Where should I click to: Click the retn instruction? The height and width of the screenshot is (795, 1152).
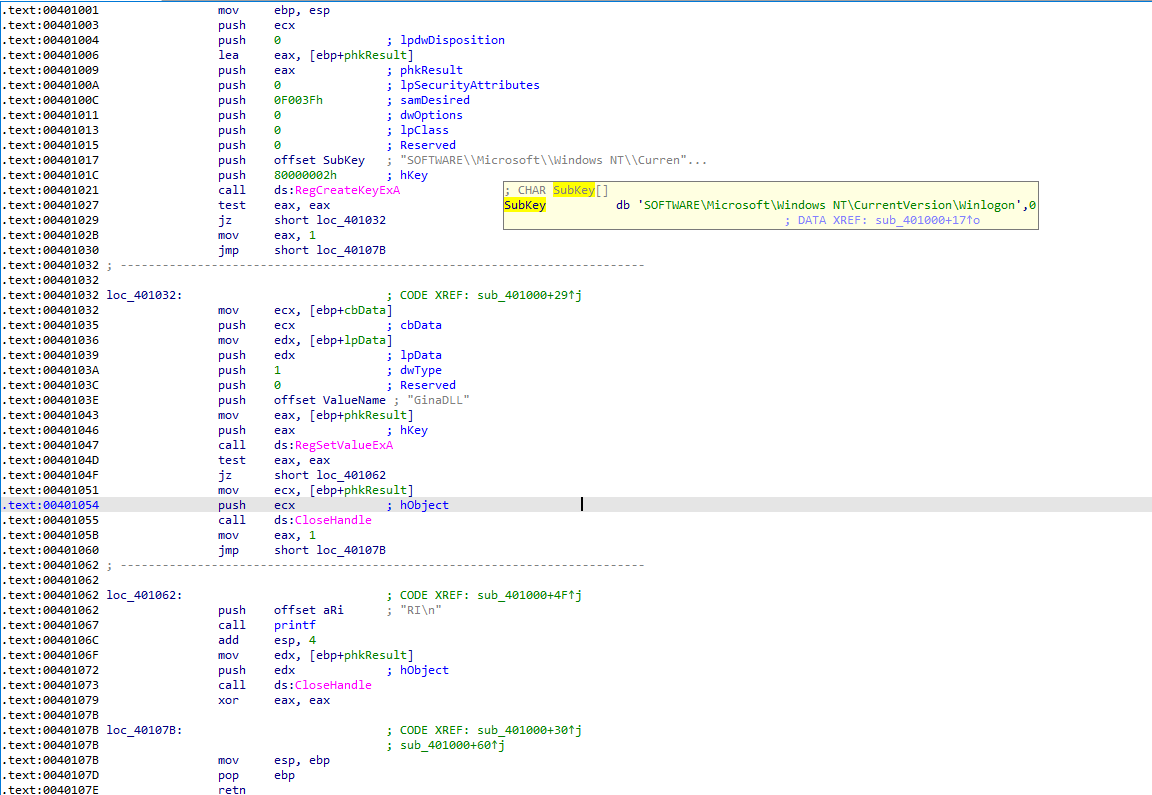point(232,790)
